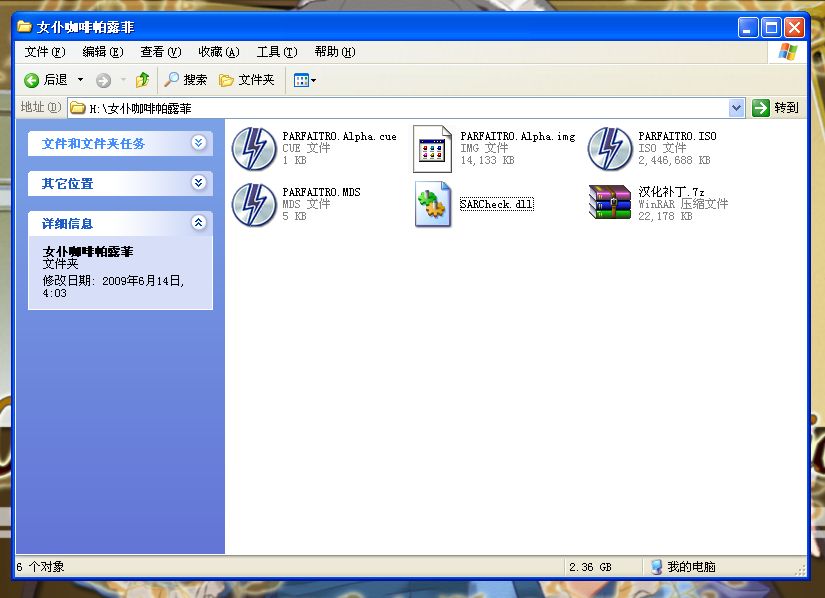Select the 汉化补丁.7z WinRAR archive icon

point(610,202)
